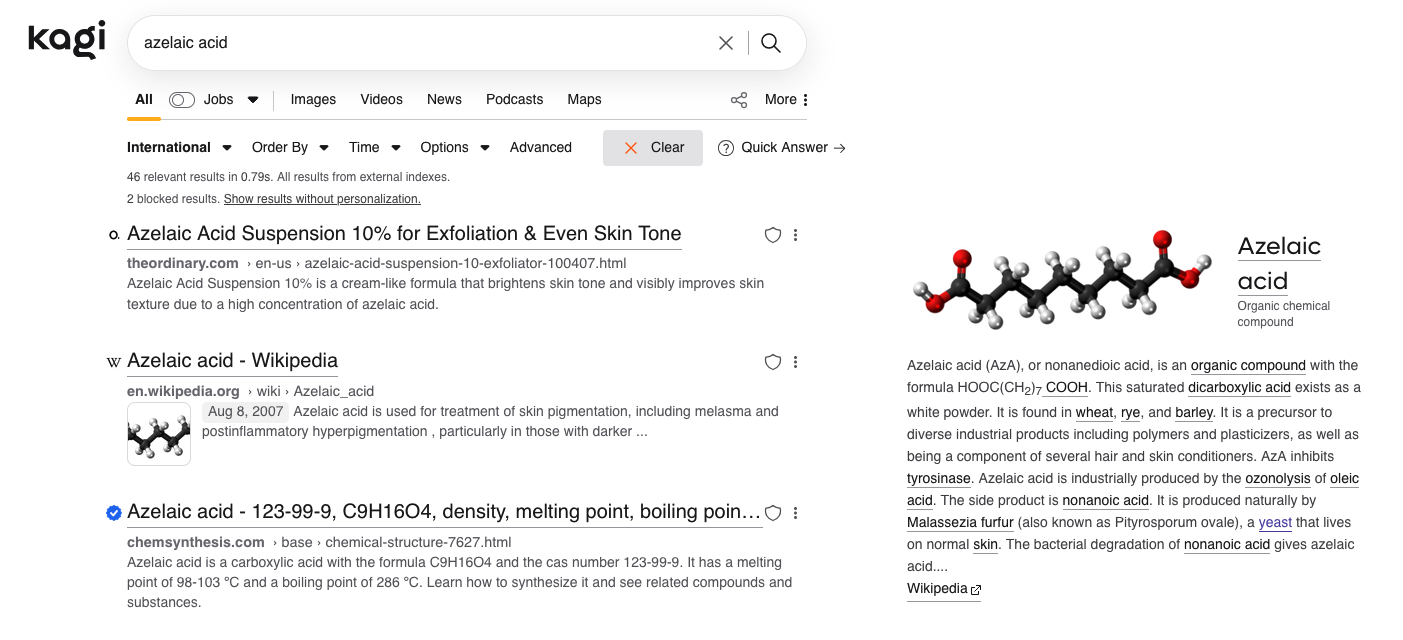Open the More menu

point(786,100)
